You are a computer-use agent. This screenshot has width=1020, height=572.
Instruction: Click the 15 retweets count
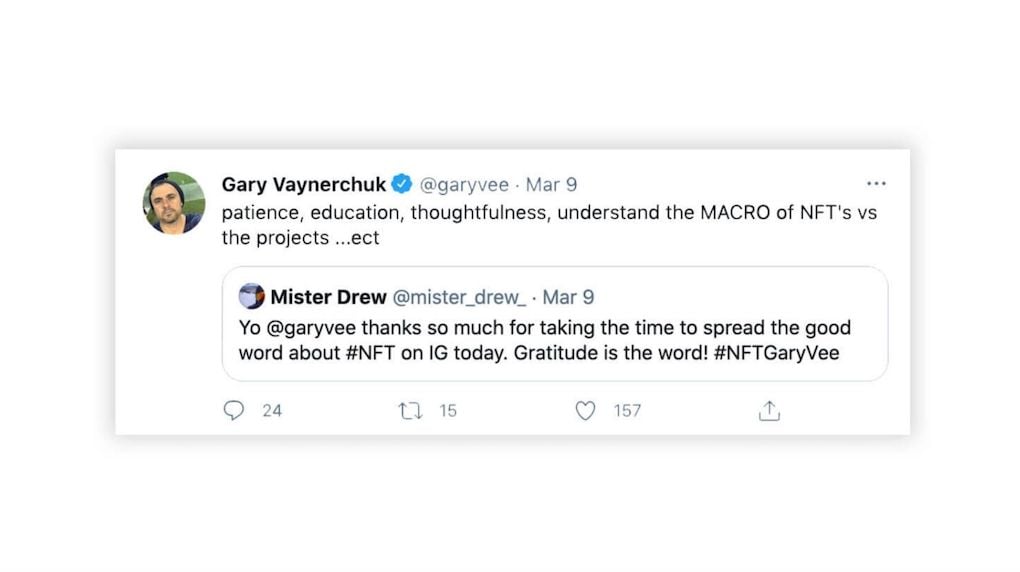pyautogui.click(x=447, y=410)
